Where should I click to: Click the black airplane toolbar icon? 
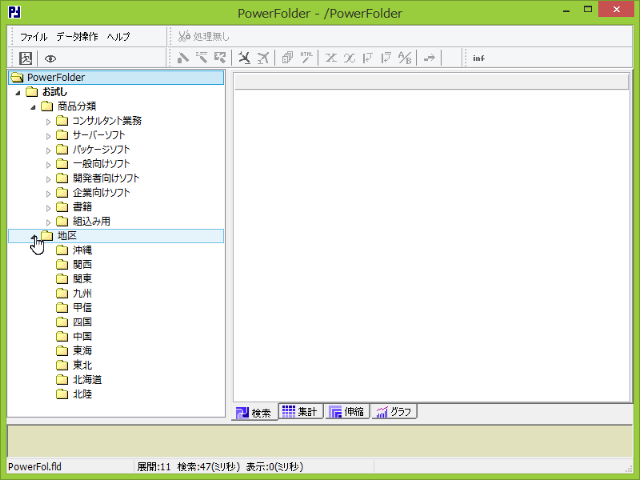click(244, 58)
